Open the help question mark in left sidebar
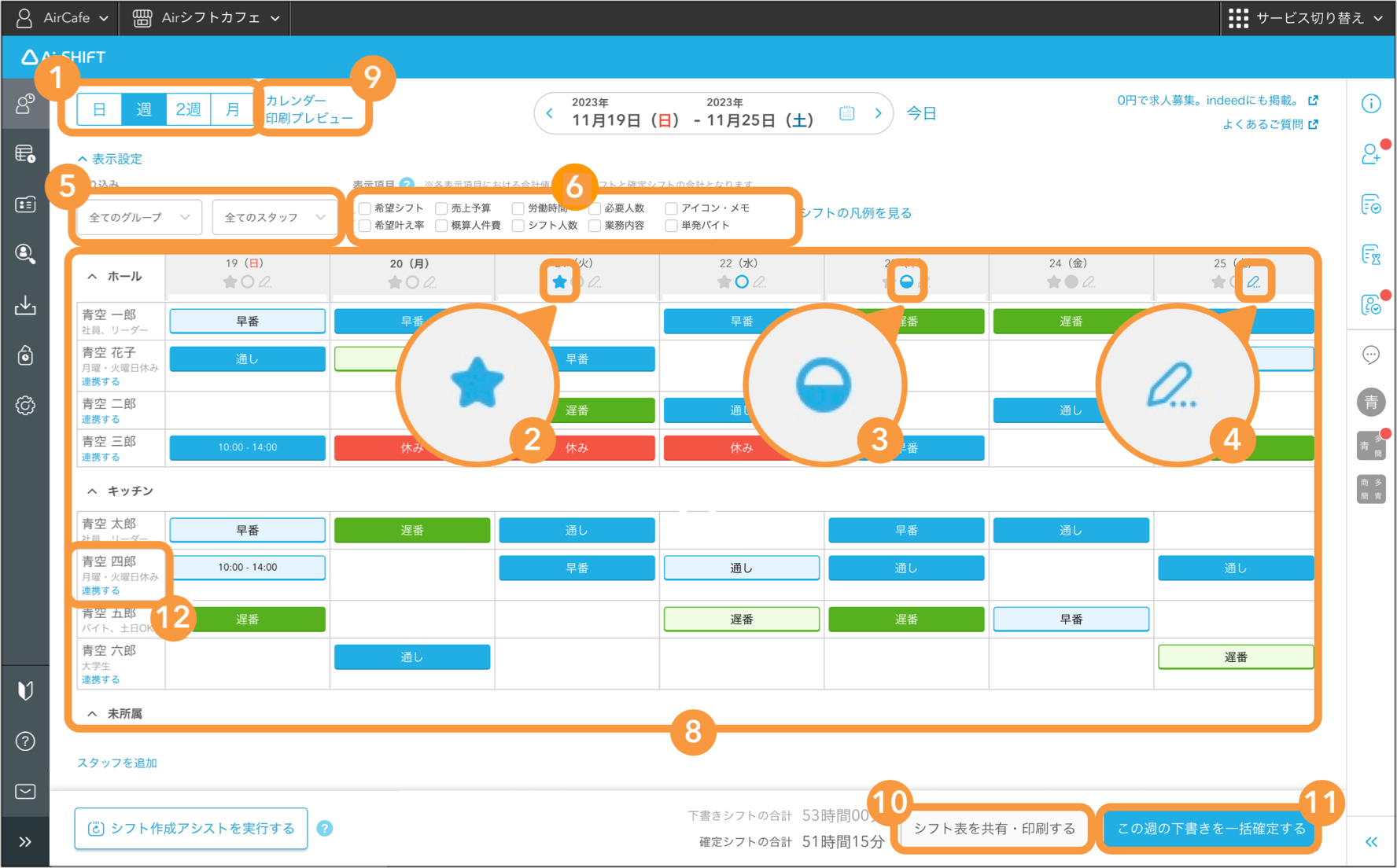This screenshot has height=868, width=1397. 25,741
